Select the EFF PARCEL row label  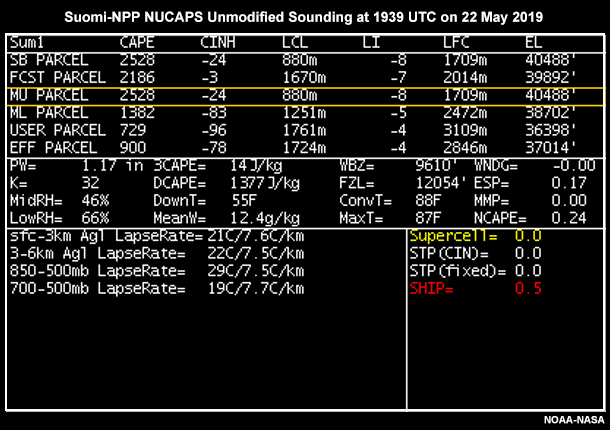click(x=53, y=148)
